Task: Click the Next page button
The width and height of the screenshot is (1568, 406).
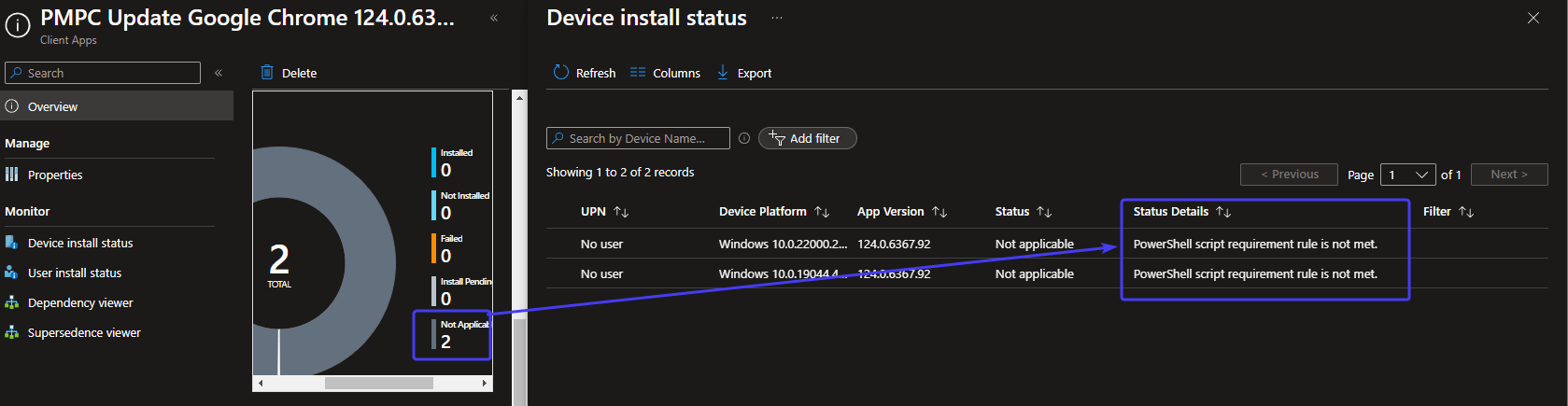Action: [1509, 175]
